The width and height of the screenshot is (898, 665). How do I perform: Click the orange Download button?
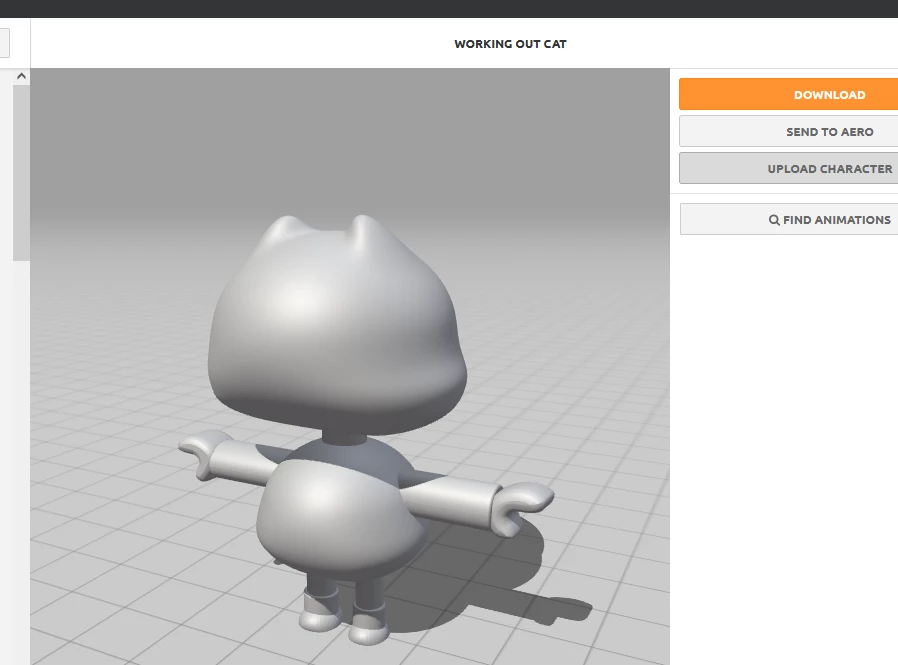coord(789,94)
